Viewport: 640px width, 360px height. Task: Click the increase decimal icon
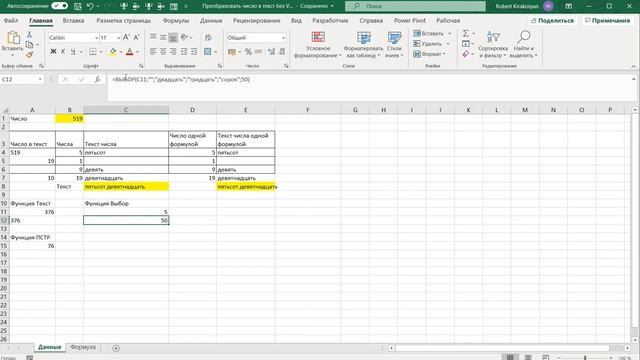point(271,51)
